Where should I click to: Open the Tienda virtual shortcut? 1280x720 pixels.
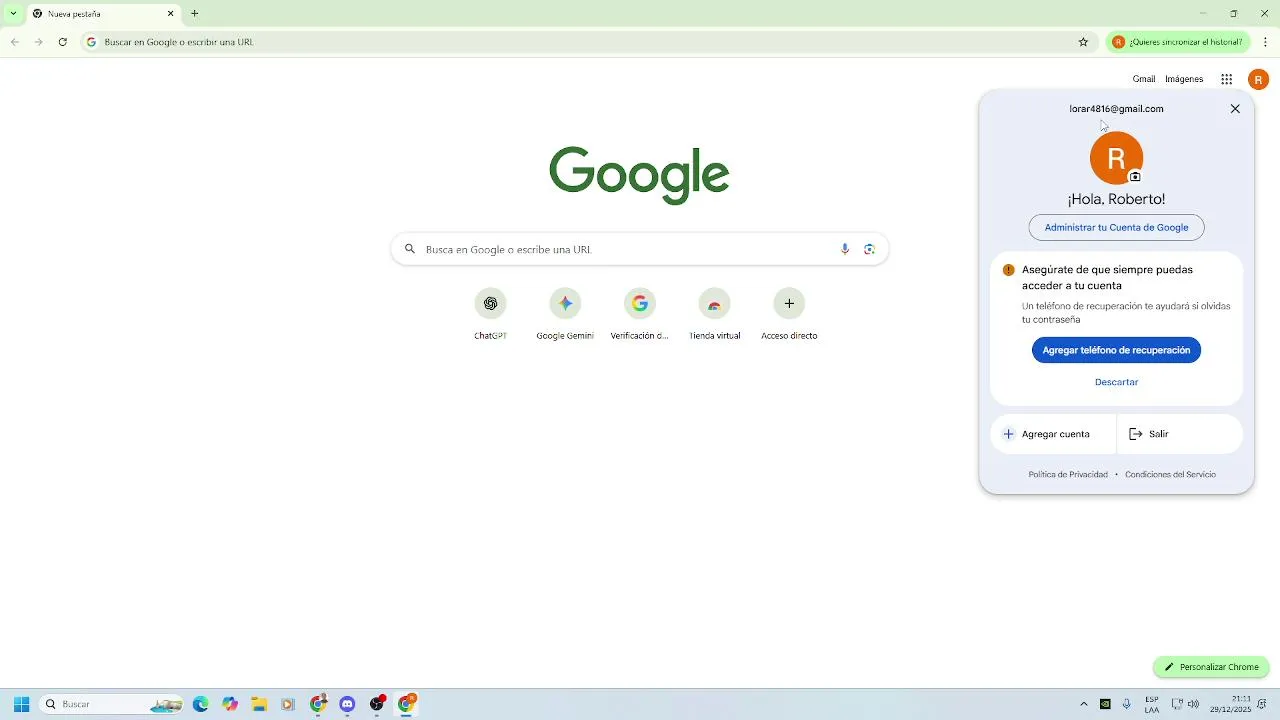coord(714,314)
